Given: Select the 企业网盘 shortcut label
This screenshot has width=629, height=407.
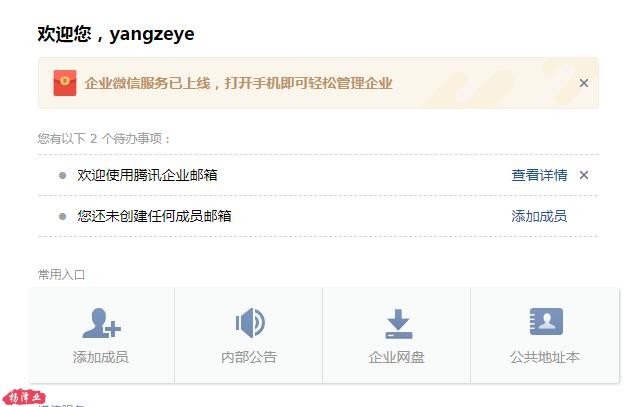Looking at the screenshot, I should tap(396, 357).
